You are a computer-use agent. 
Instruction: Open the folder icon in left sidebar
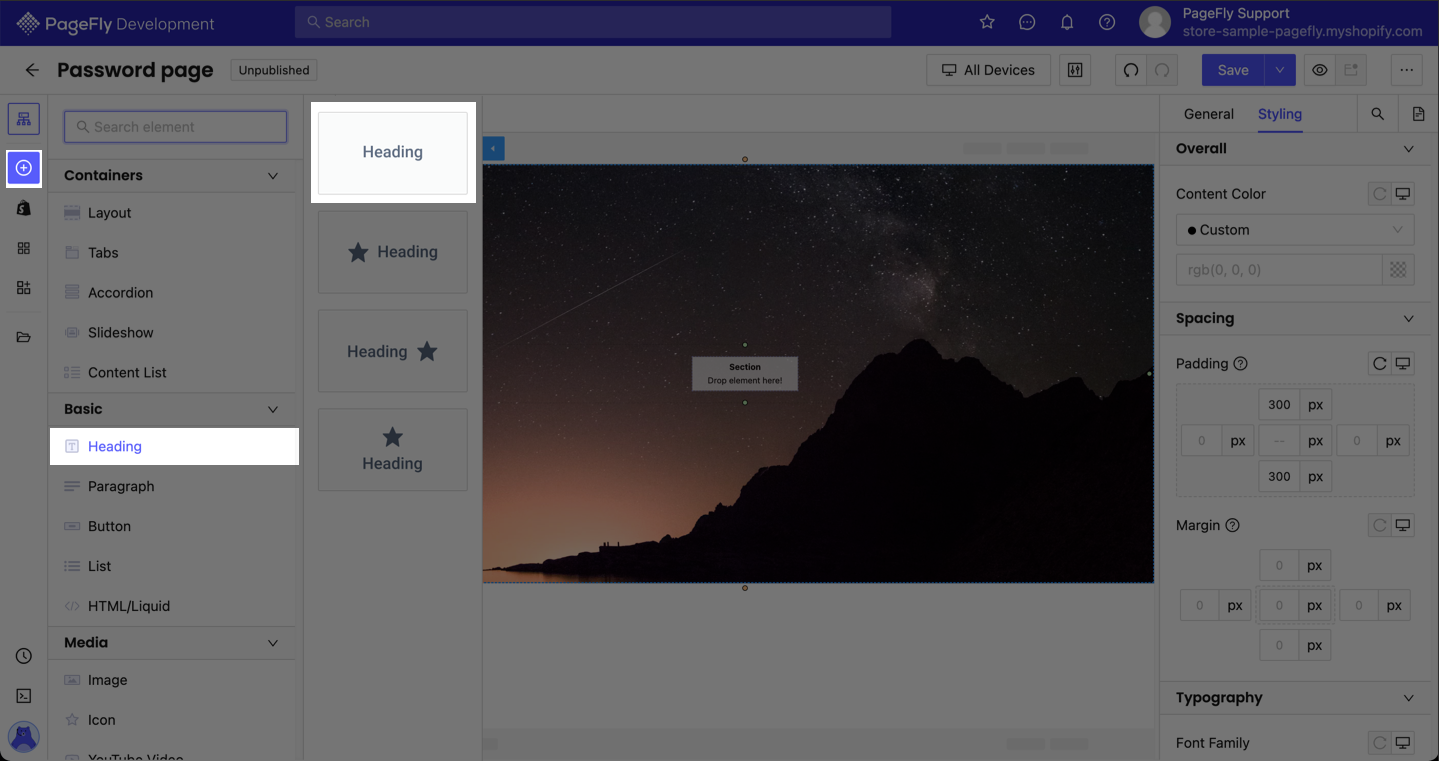point(24,337)
